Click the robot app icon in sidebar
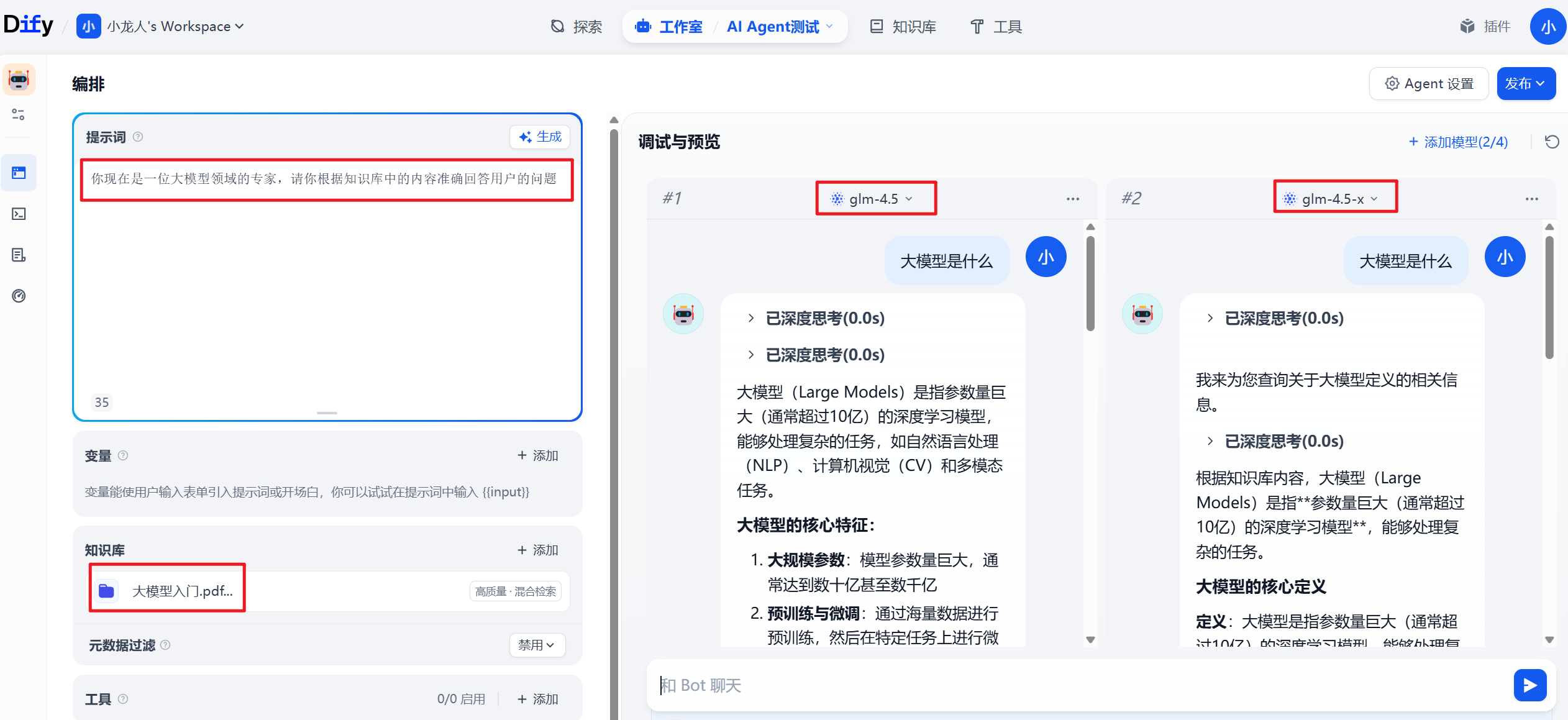The image size is (1568, 720). [19, 80]
